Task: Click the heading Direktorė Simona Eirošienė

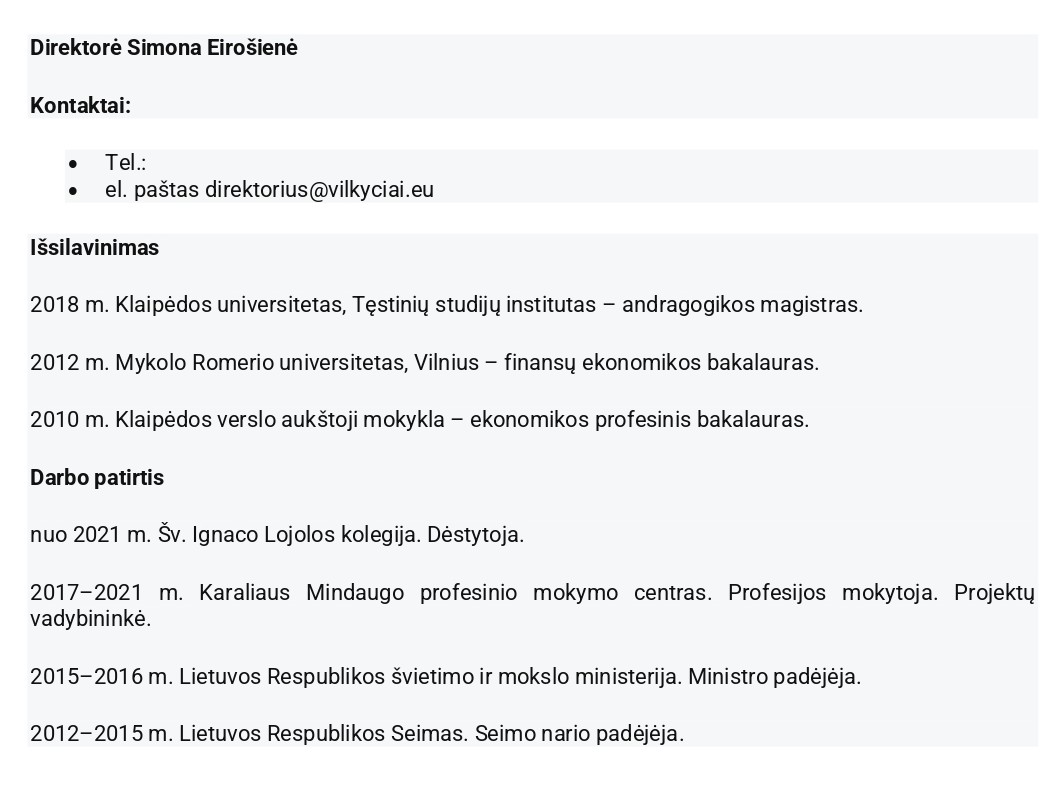Action: coord(164,48)
